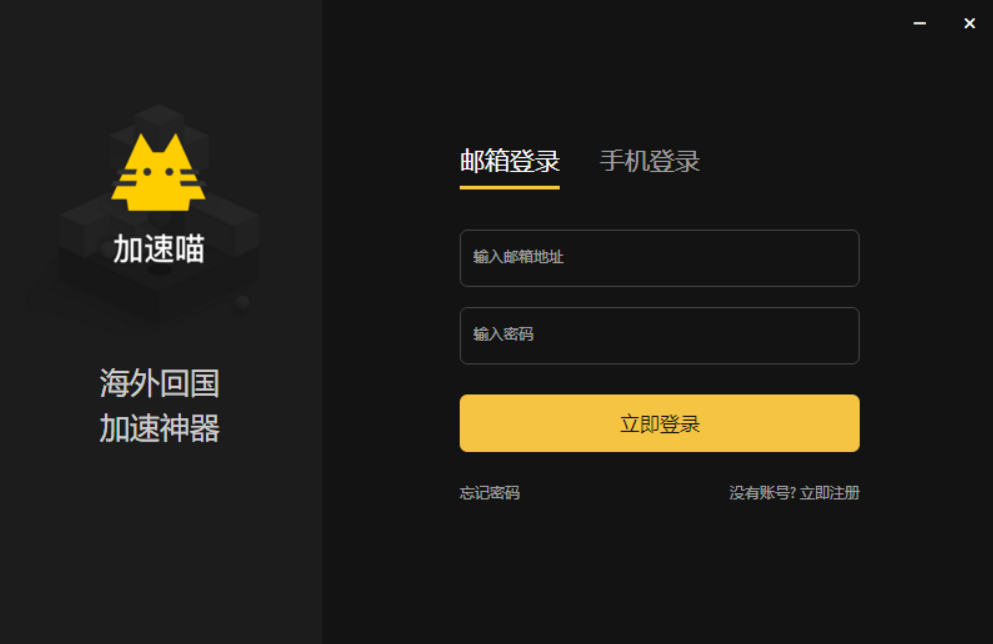Minimize the 加速喵 login window

(920, 23)
